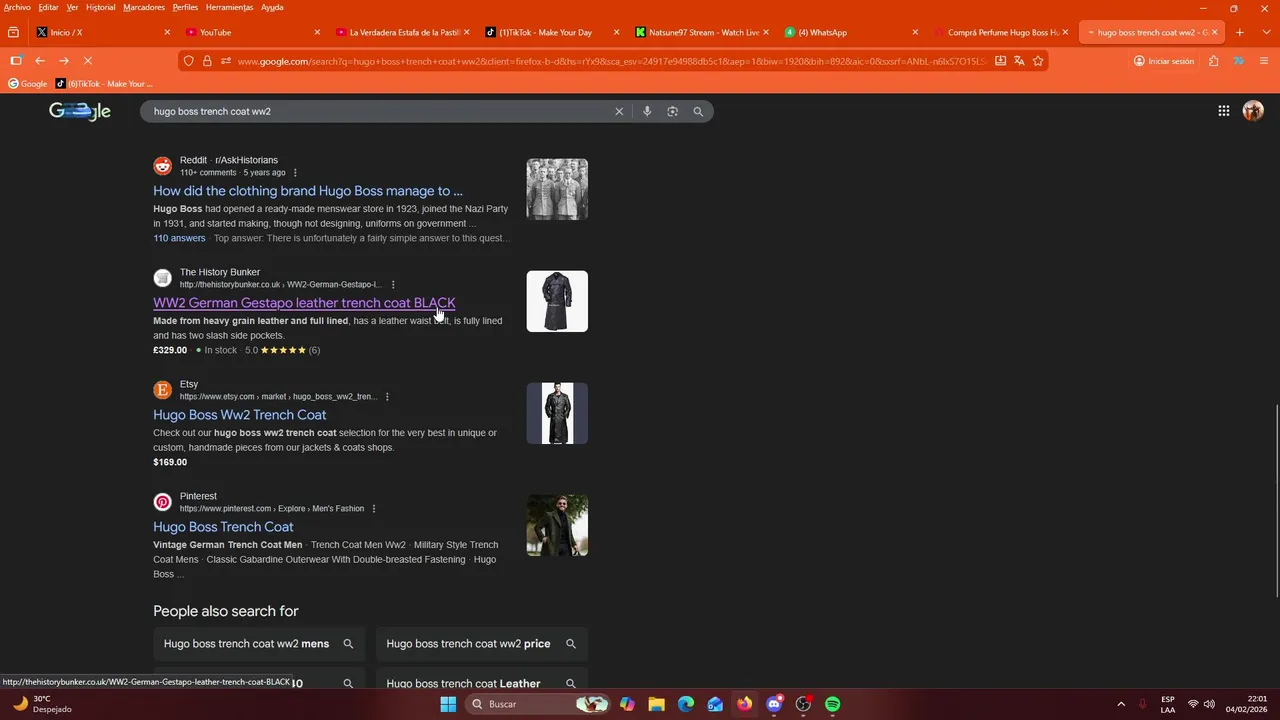The width and height of the screenshot is (1280, 720).
Task: Click the History Bunker coat thumbnail
Action: pos(557,301)
